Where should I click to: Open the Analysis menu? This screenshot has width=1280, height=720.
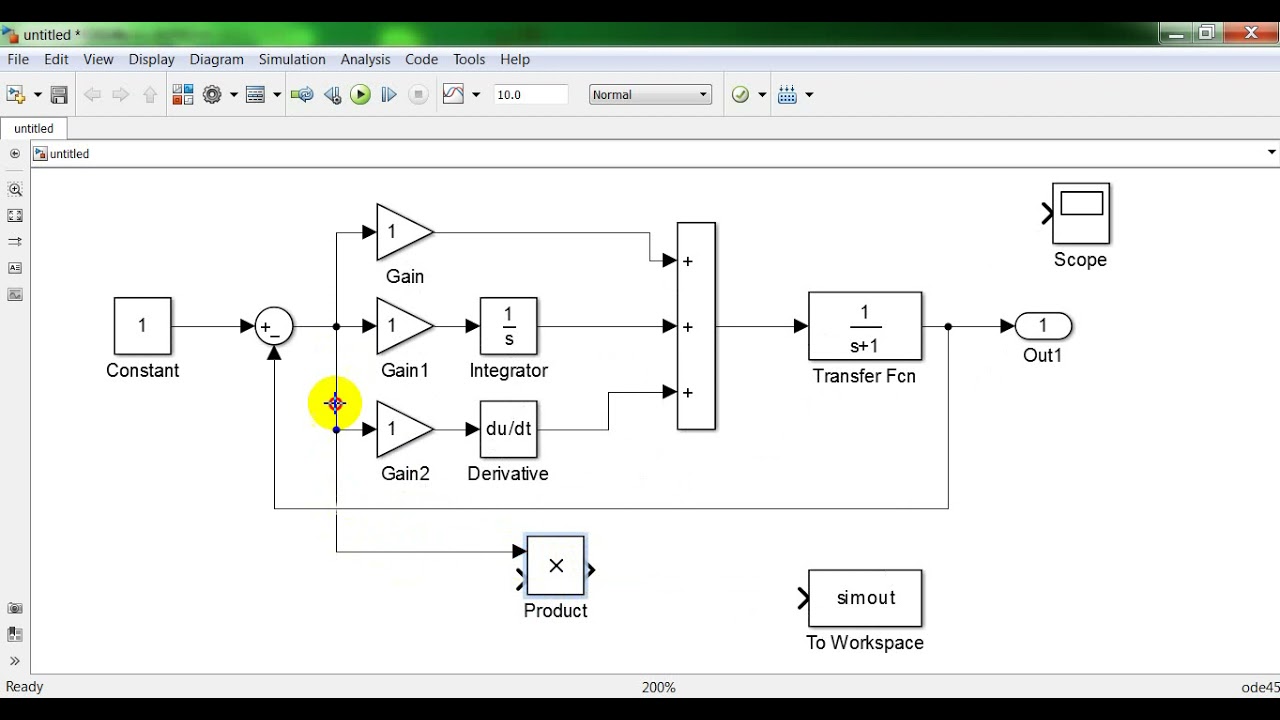[365, 60]
